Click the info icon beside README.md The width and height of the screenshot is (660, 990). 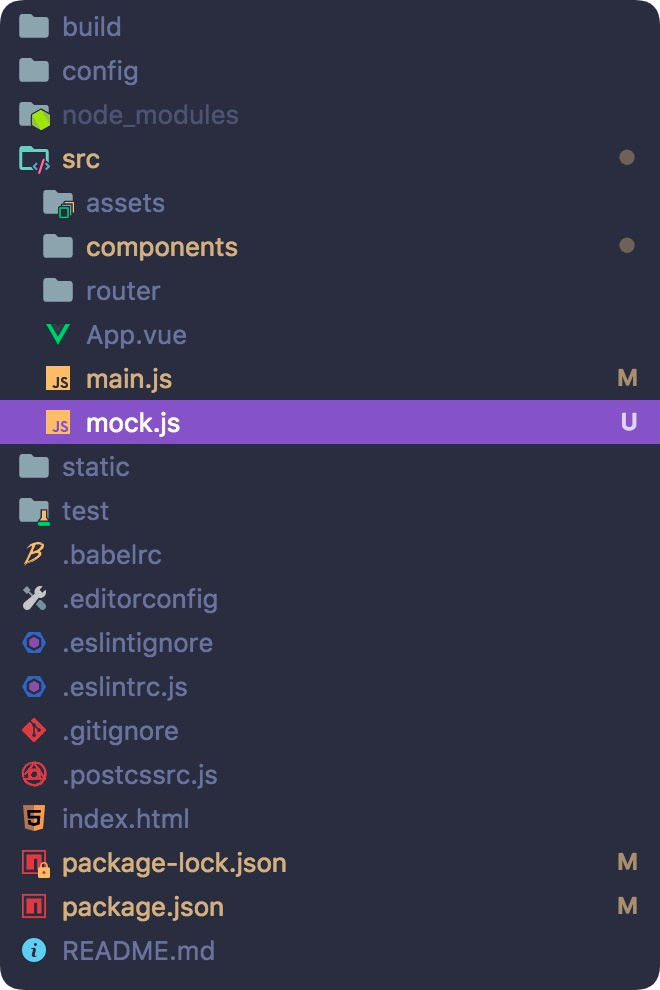(x=34, y=951)
